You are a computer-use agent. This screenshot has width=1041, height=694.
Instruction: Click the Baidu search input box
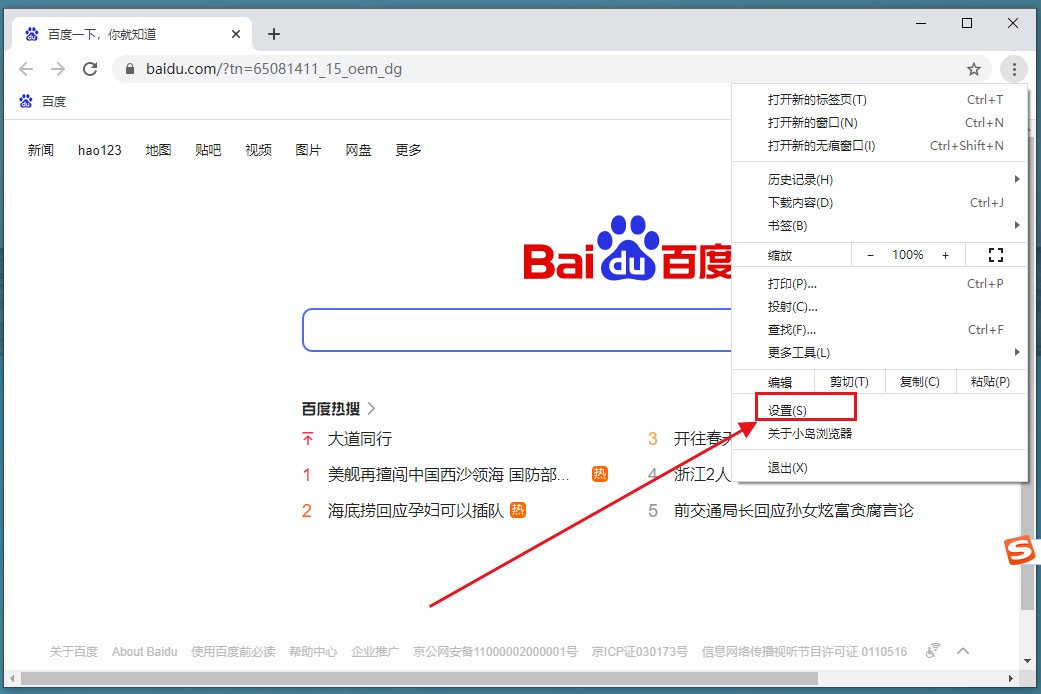click(517, 330)
